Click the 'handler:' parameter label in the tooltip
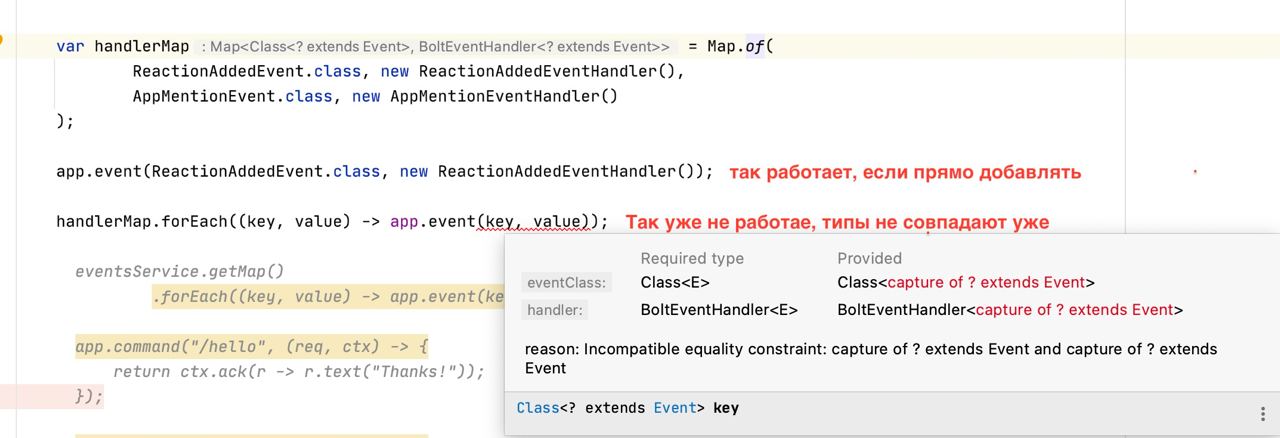Screen dimensions: 1280x438 (x=555, y=310)
